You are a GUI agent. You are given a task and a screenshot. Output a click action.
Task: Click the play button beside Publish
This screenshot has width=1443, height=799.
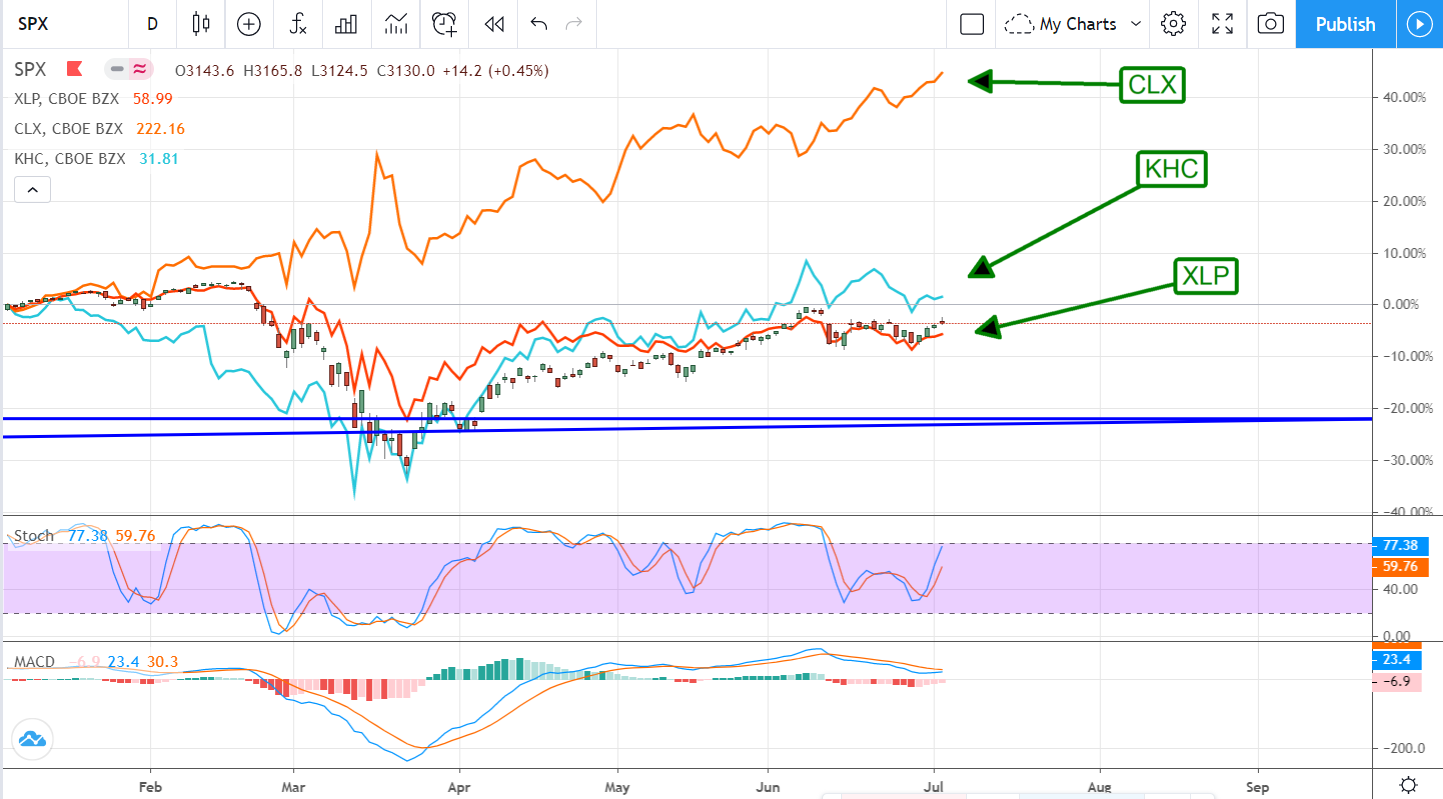1419,24
